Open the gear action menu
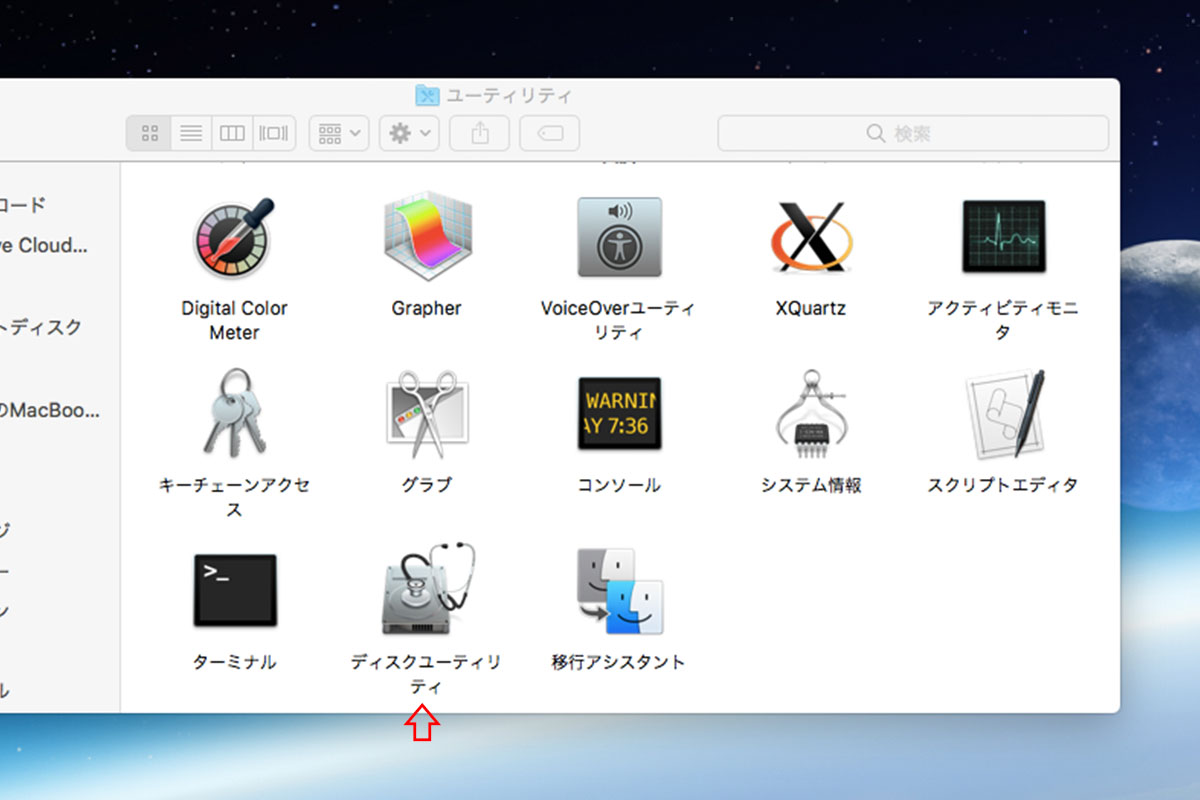Screen dimensions: 1200x800 click(x=409, y=133)
